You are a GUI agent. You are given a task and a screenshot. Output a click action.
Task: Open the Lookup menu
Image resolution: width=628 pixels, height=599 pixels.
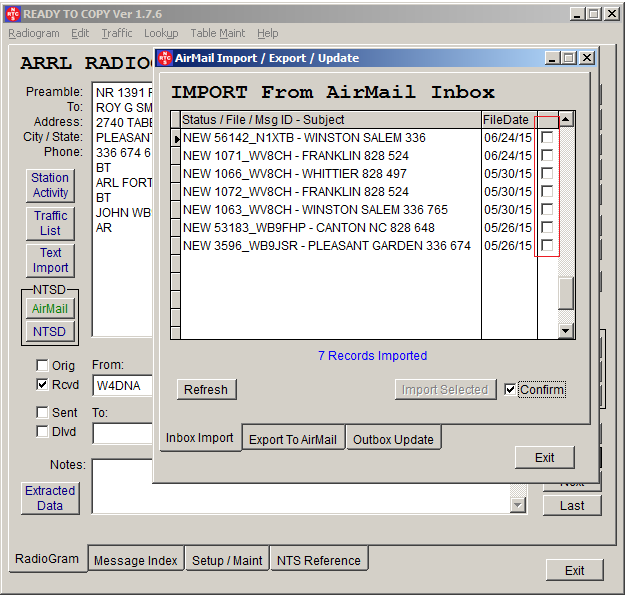pyautogui.click(x=161, y=33)
